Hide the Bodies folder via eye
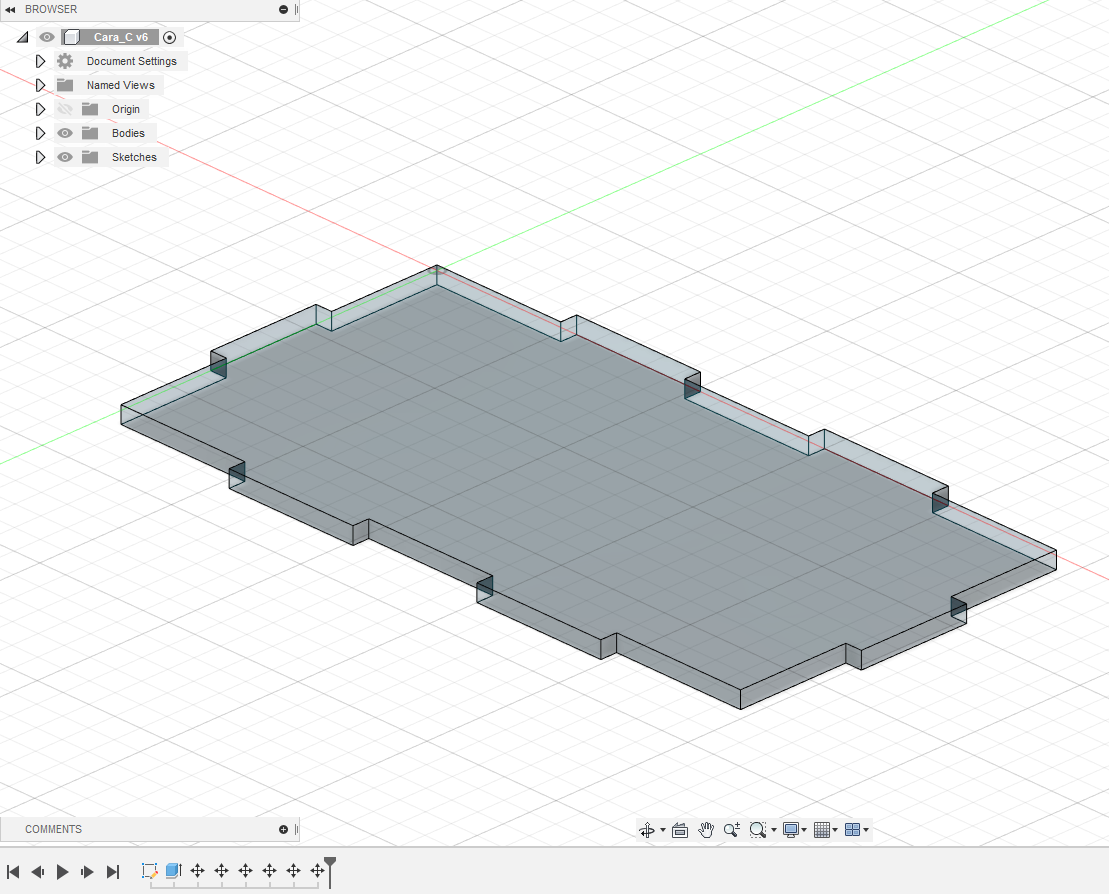Screen dimensions: 1109x894 [64, 133]
